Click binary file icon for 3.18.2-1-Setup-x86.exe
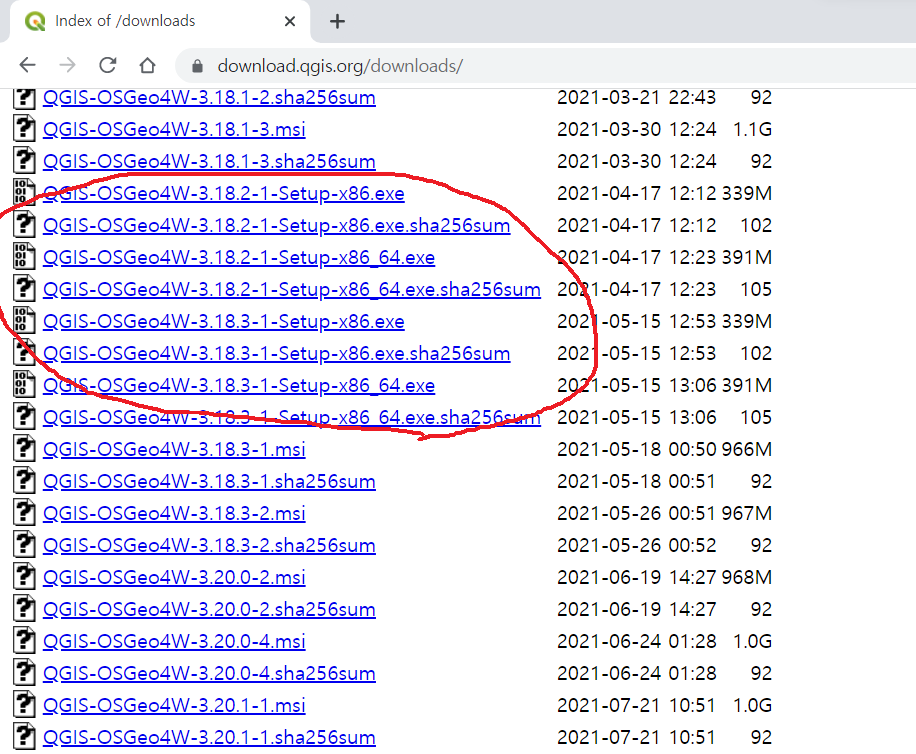Image resolution: width=916 pixels, height=754 pixels. pos(24,192)
